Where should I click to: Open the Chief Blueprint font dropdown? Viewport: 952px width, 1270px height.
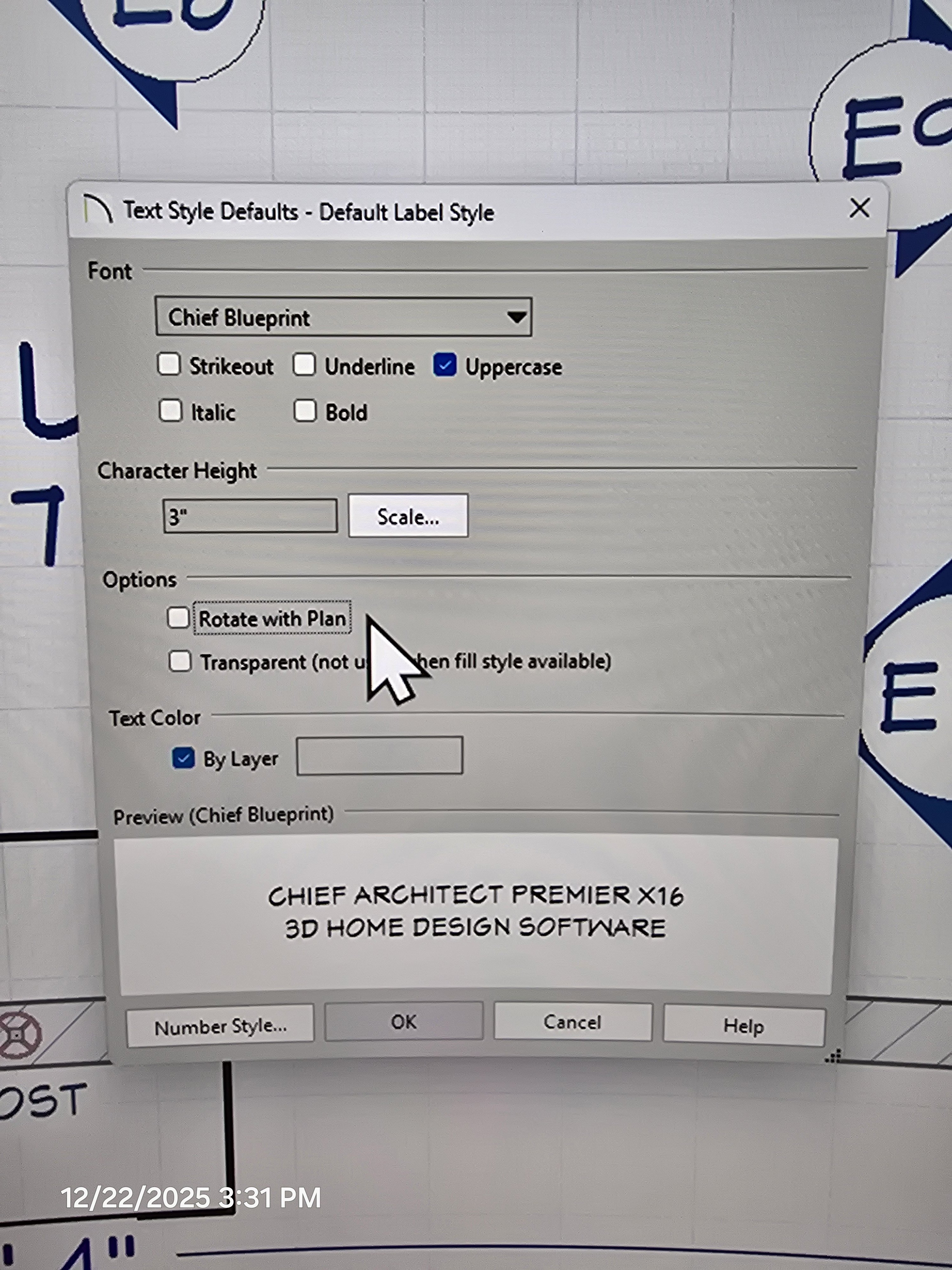point(343,317)
